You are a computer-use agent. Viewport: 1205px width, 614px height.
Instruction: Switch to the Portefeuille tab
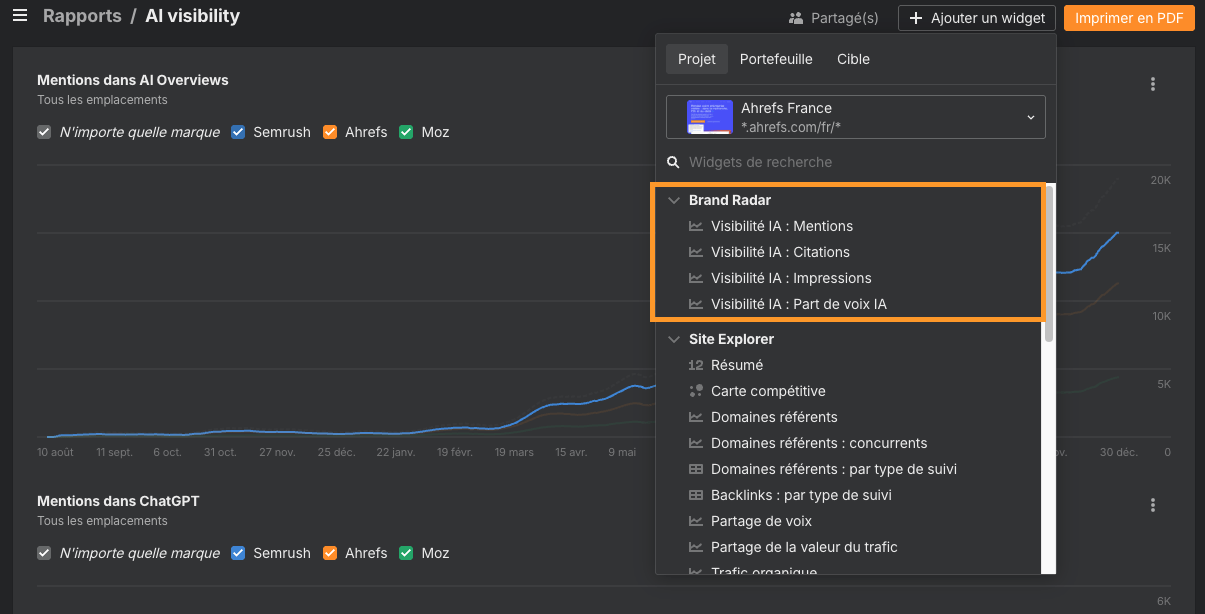pos(776,59)
